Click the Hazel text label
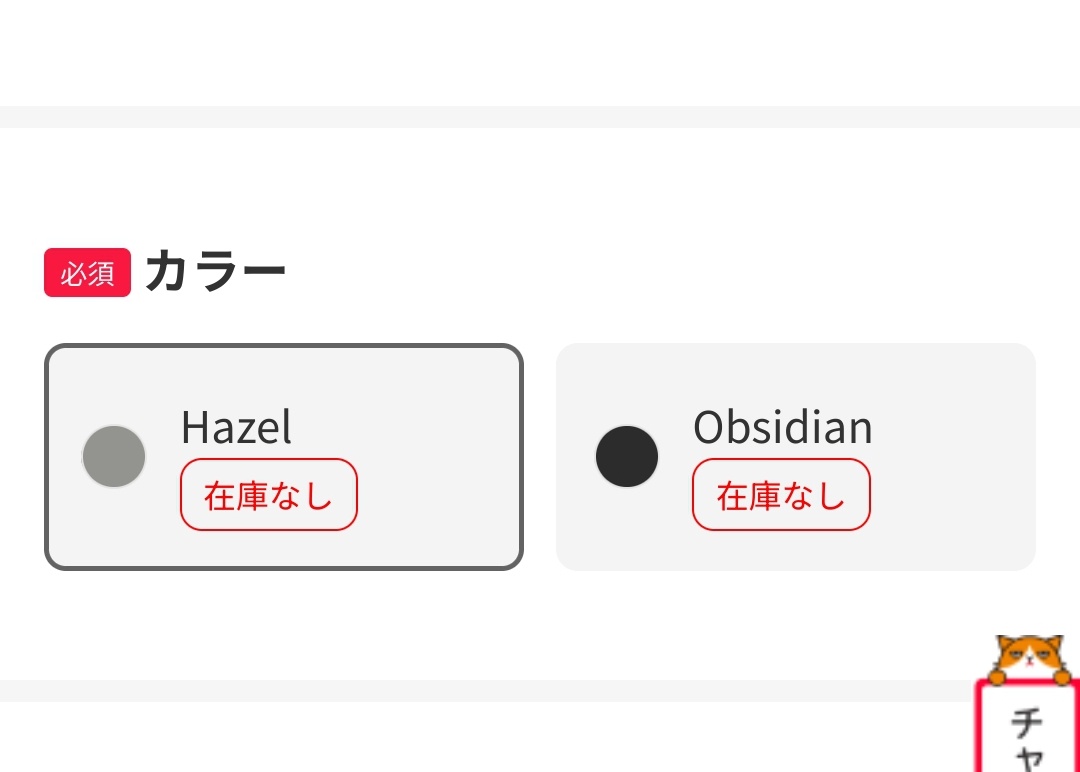The width and height of the screenshot is (1080, 772). click(236, 428)
